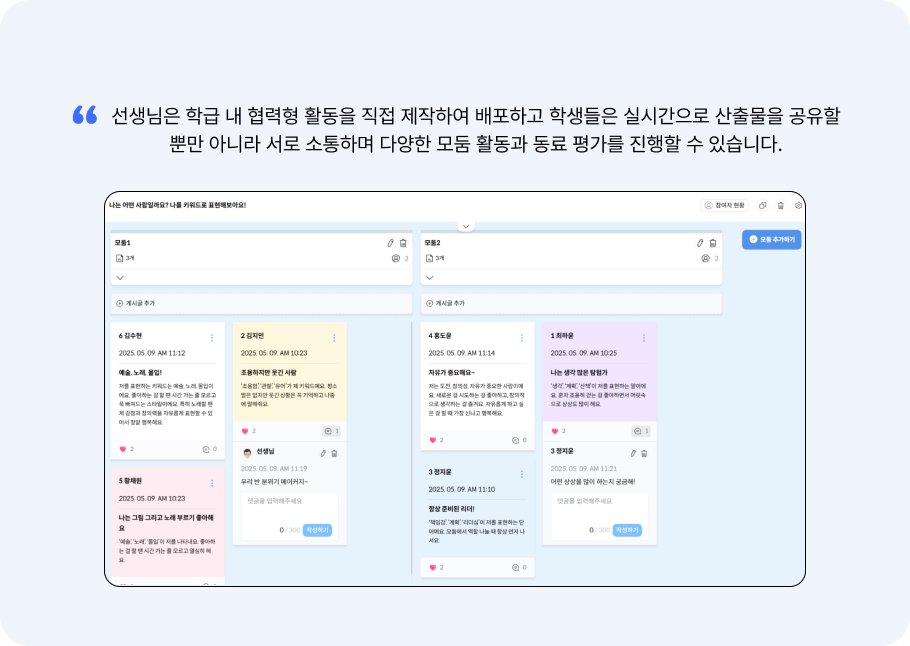The height and width of the screenshot is (646, 910).
Task: Click the post count icon in 모둠1
Action: tap(120, 258)
